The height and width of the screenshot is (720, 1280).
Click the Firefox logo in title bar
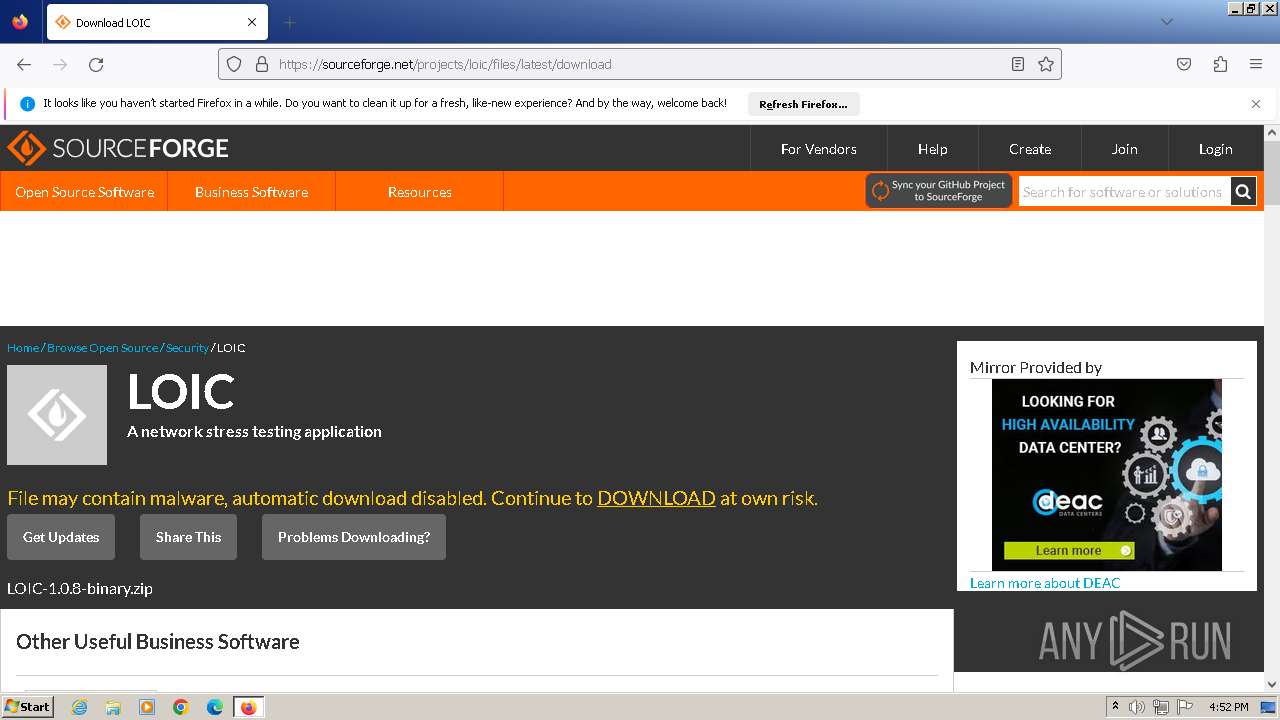[x=20, y=22]
